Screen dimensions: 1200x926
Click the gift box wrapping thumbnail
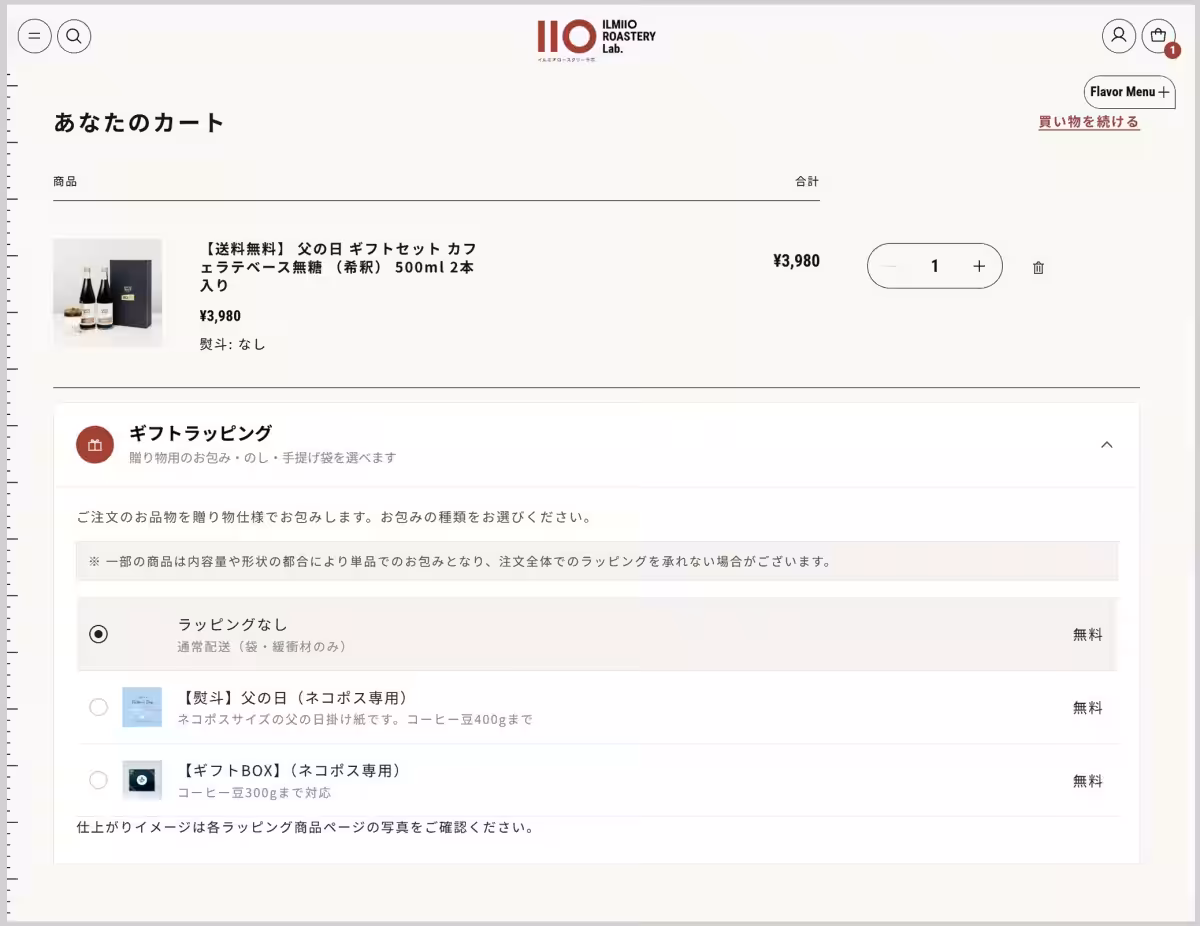(142, 780)
